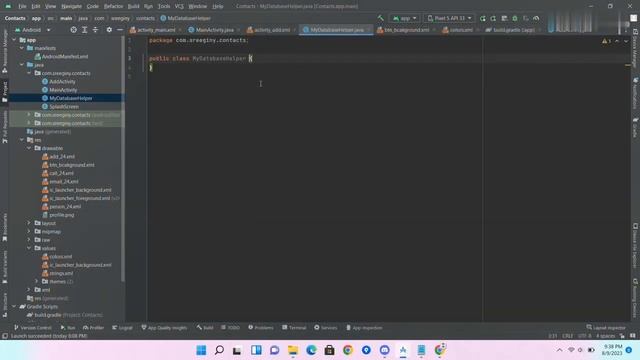Open the Terminal tool window button

tap(294, 328)
